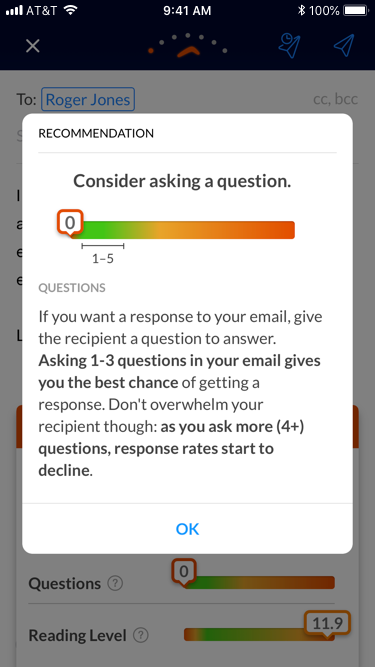Tap the help icon next to Reading Level

point(141,636)
